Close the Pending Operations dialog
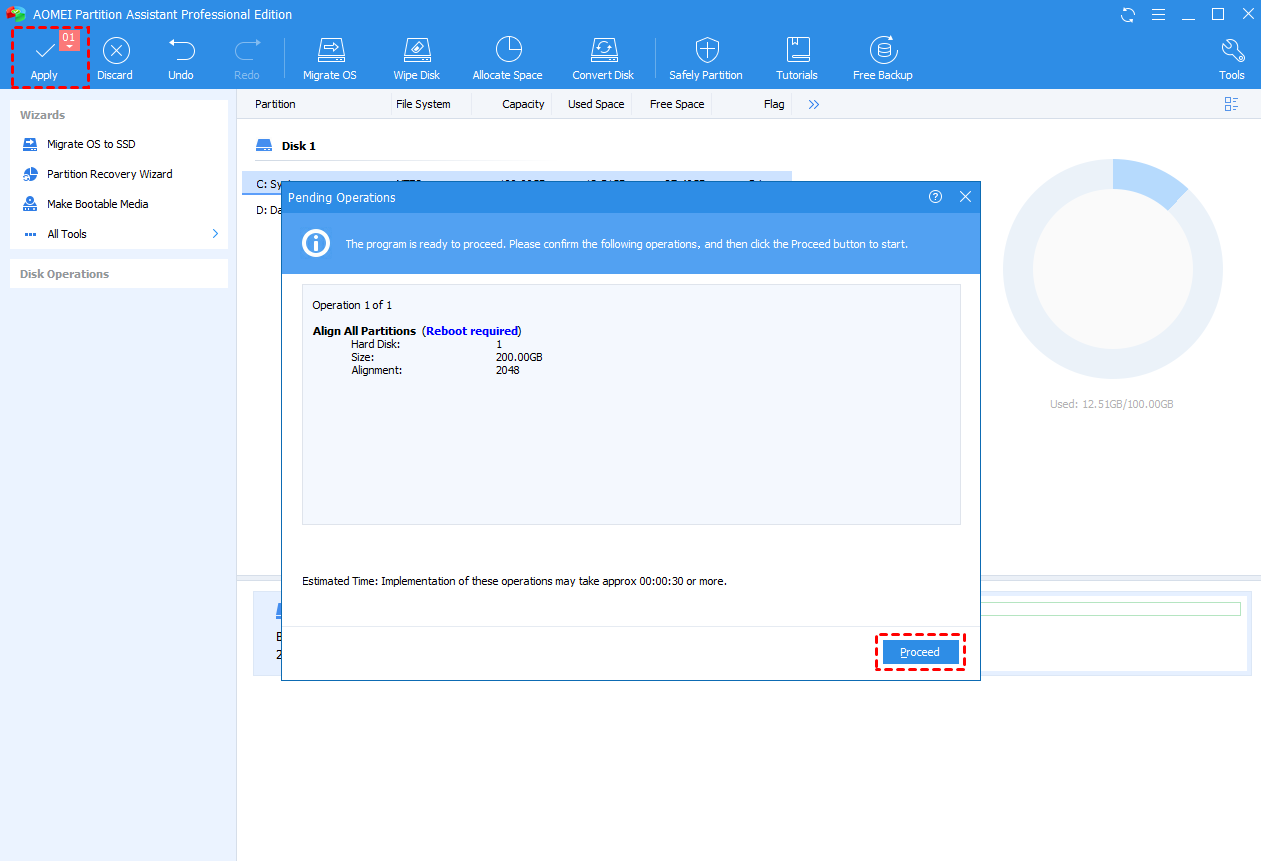 click(x=965, y=197)
